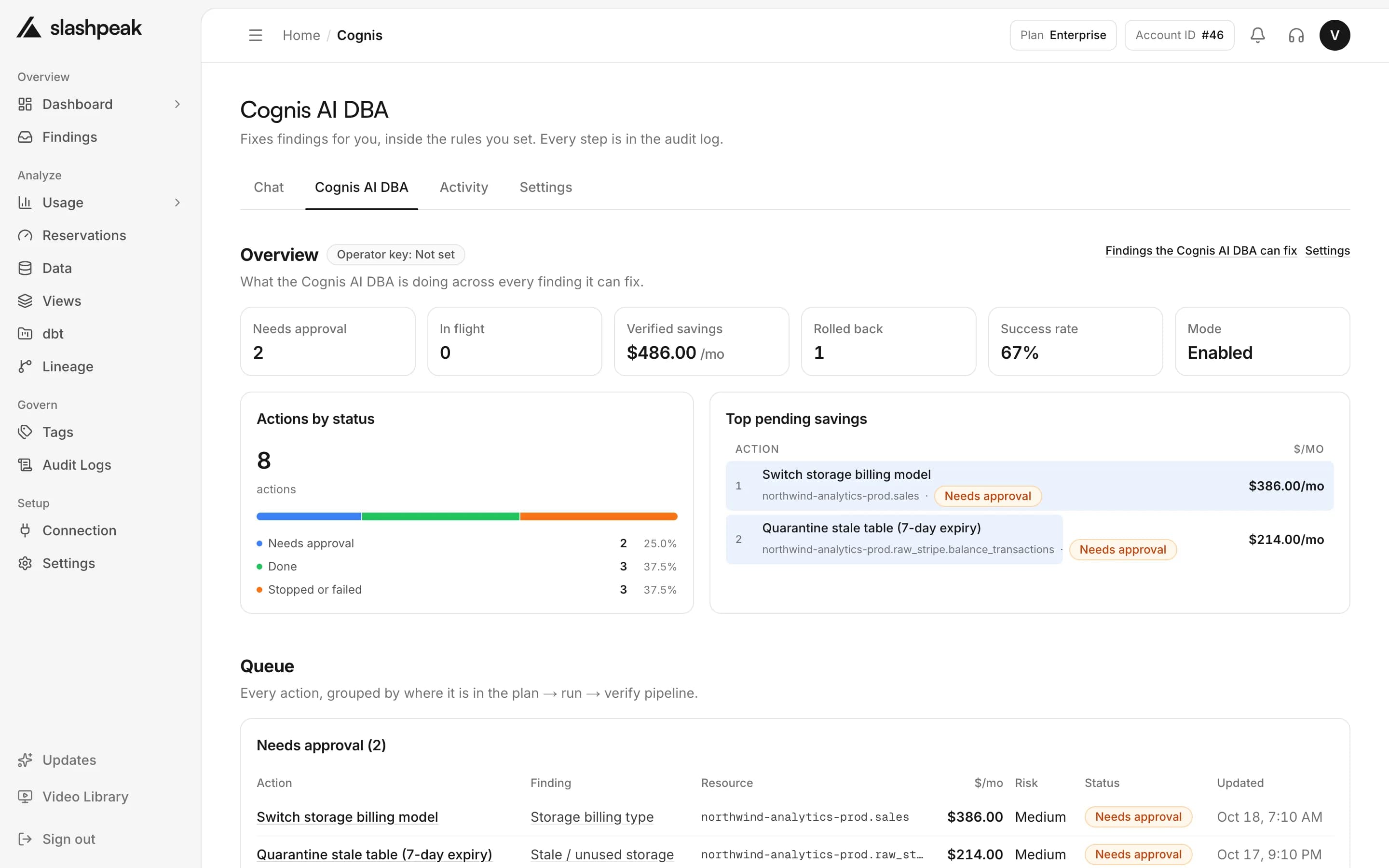Viewport: 1389px width, 868px height.
Task: Click the Lineage branch icon
Action: click(25, 366)
